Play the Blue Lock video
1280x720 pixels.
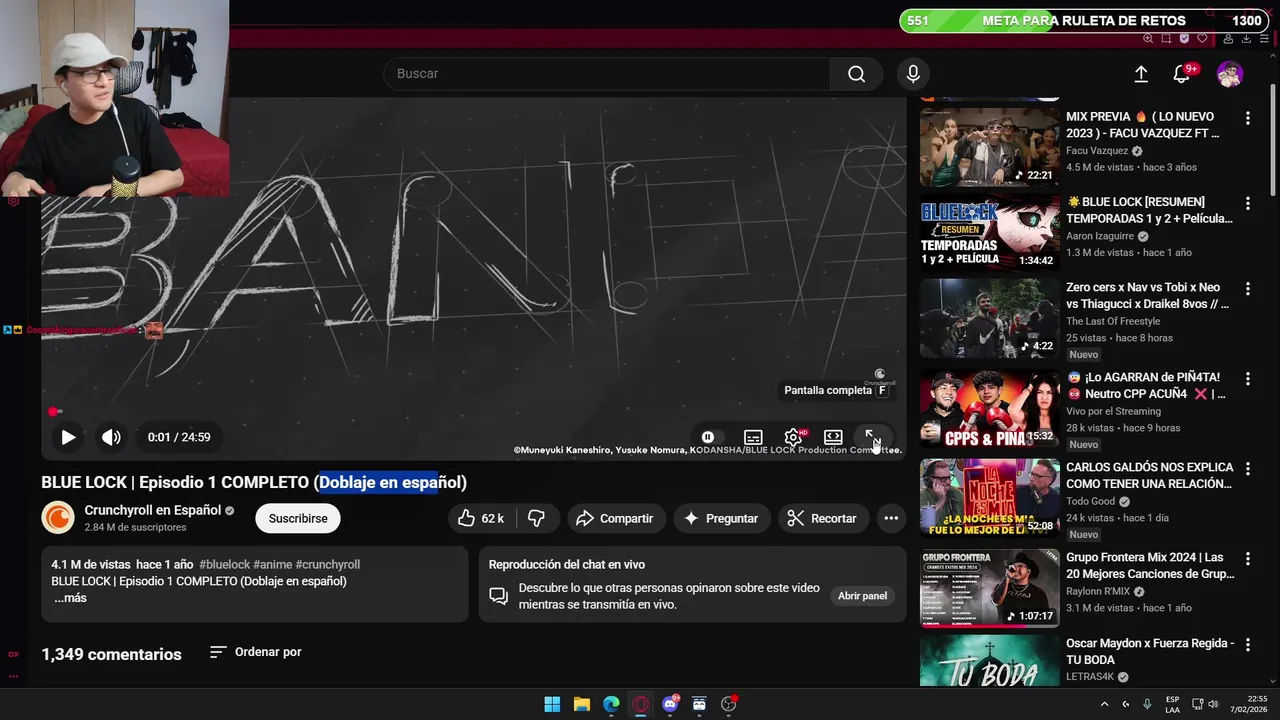68,437
